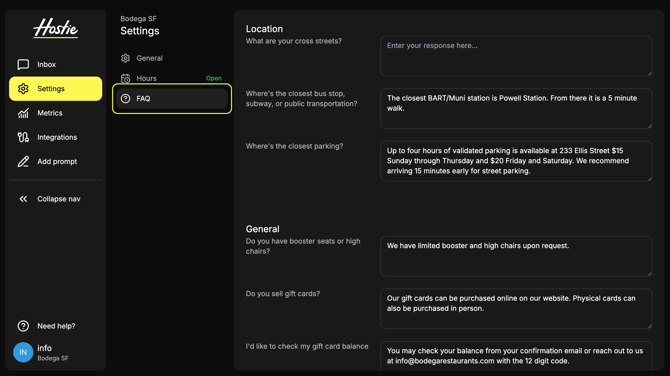
Task: Click the Bodega SF label above Settings
Action: (138, 19)
